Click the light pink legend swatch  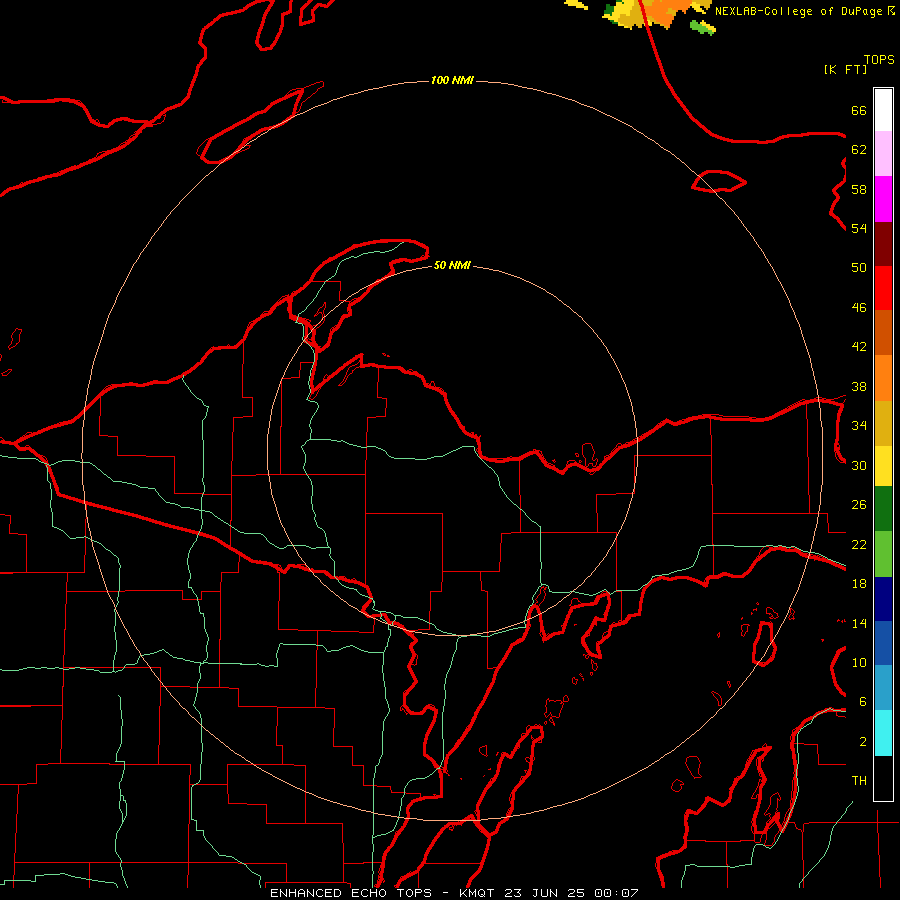(883, 154)
